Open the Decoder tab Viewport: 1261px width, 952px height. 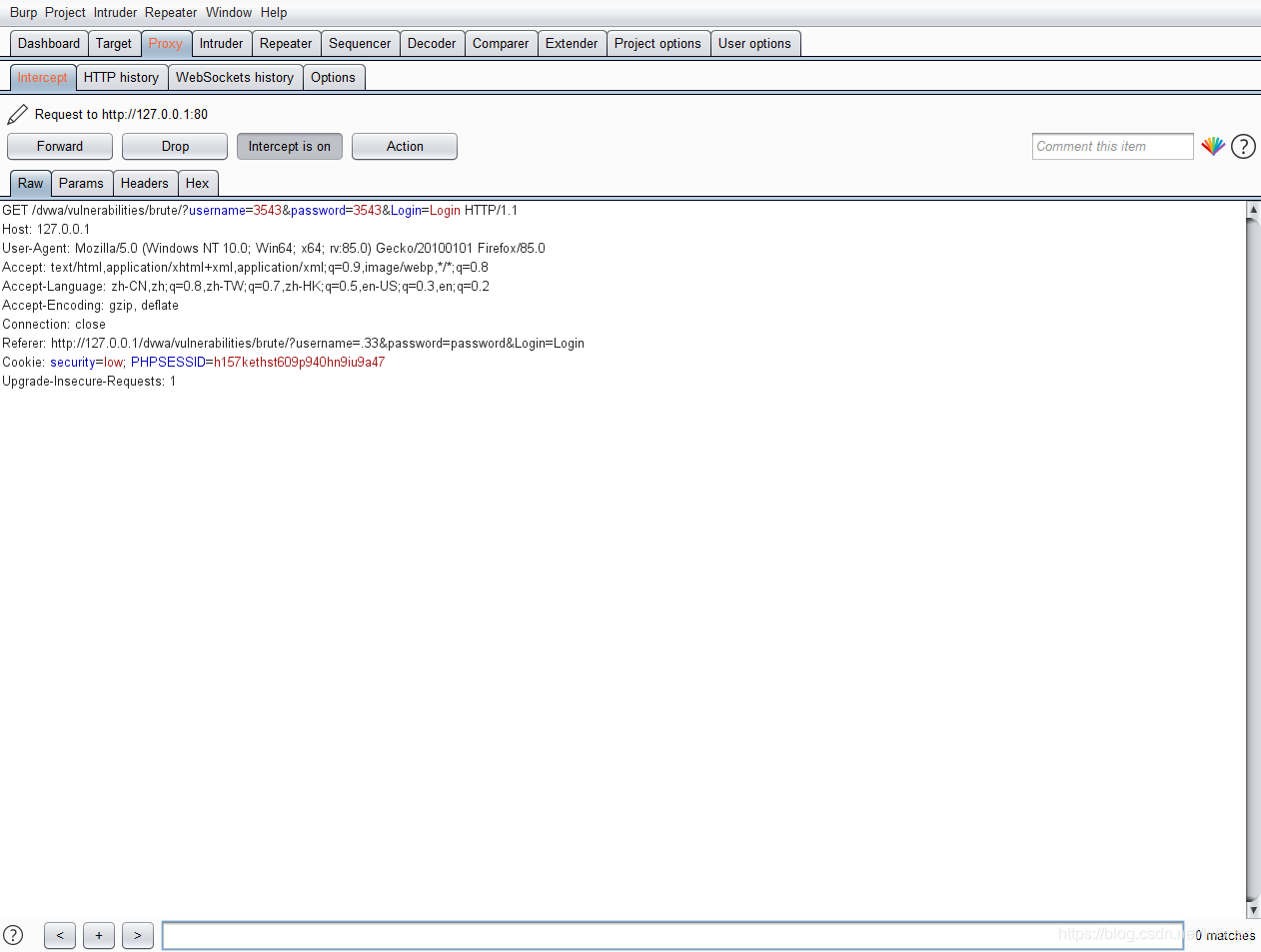tap(432, 44)
